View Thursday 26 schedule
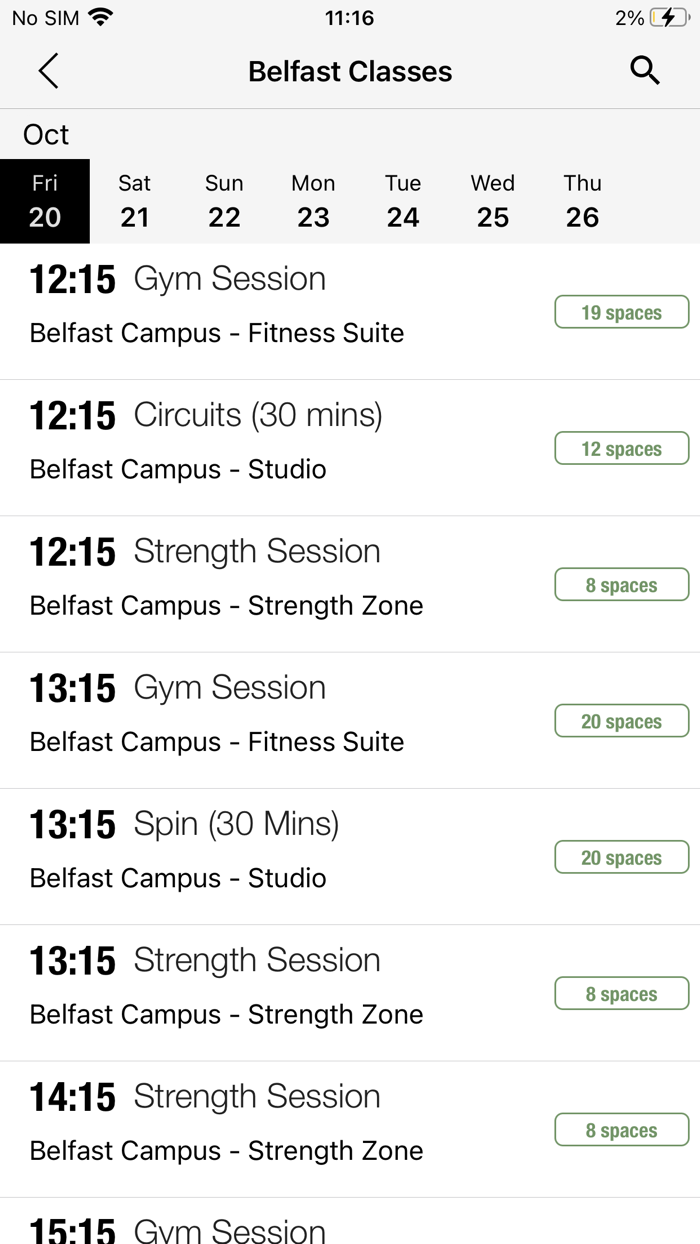This screenshot has height=1244, width=700. click(582, 201)
